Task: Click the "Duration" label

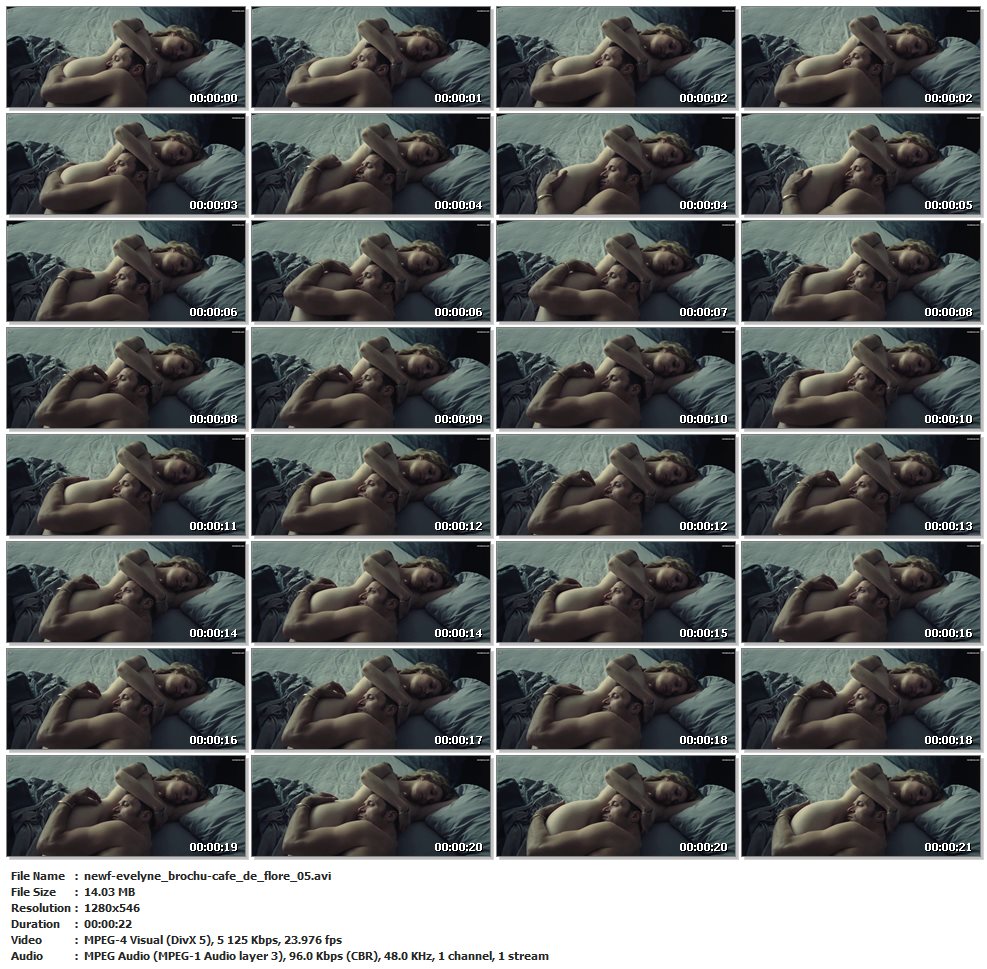Action: point(35,924)
